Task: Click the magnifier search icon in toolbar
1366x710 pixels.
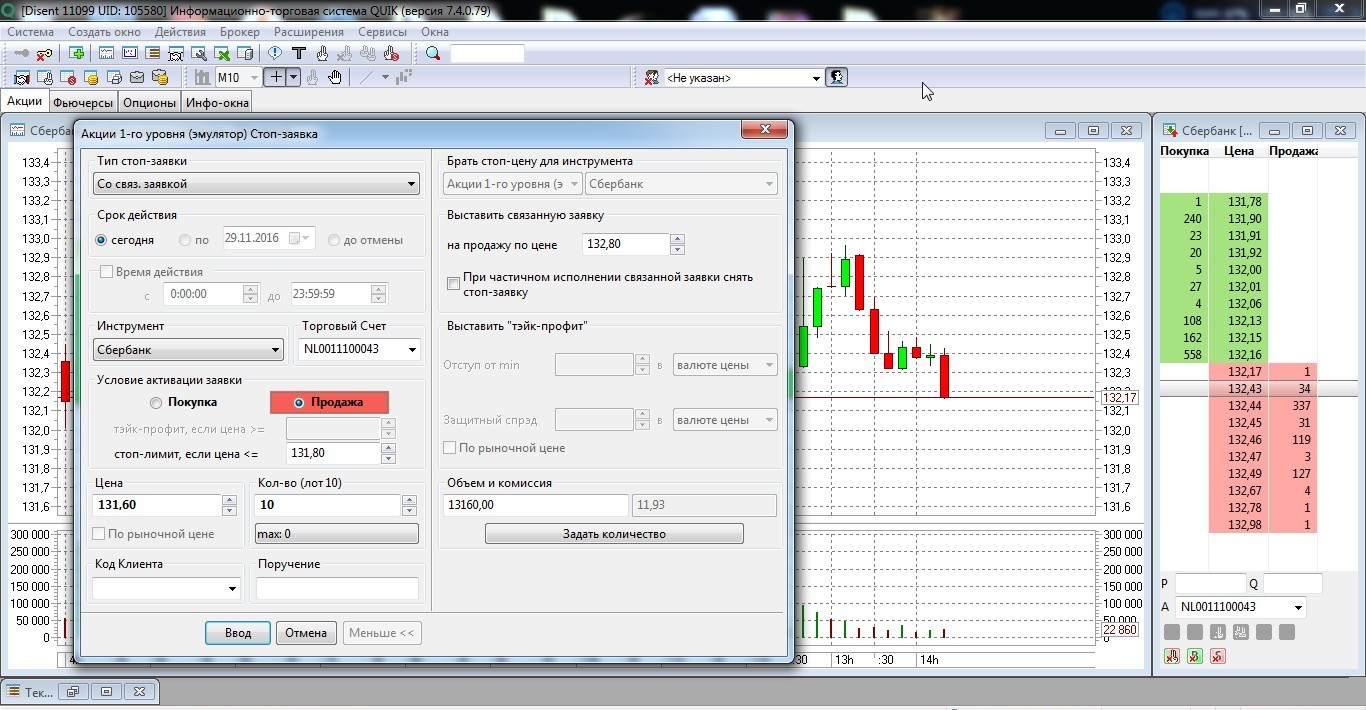Action: (x=433, y=54)
